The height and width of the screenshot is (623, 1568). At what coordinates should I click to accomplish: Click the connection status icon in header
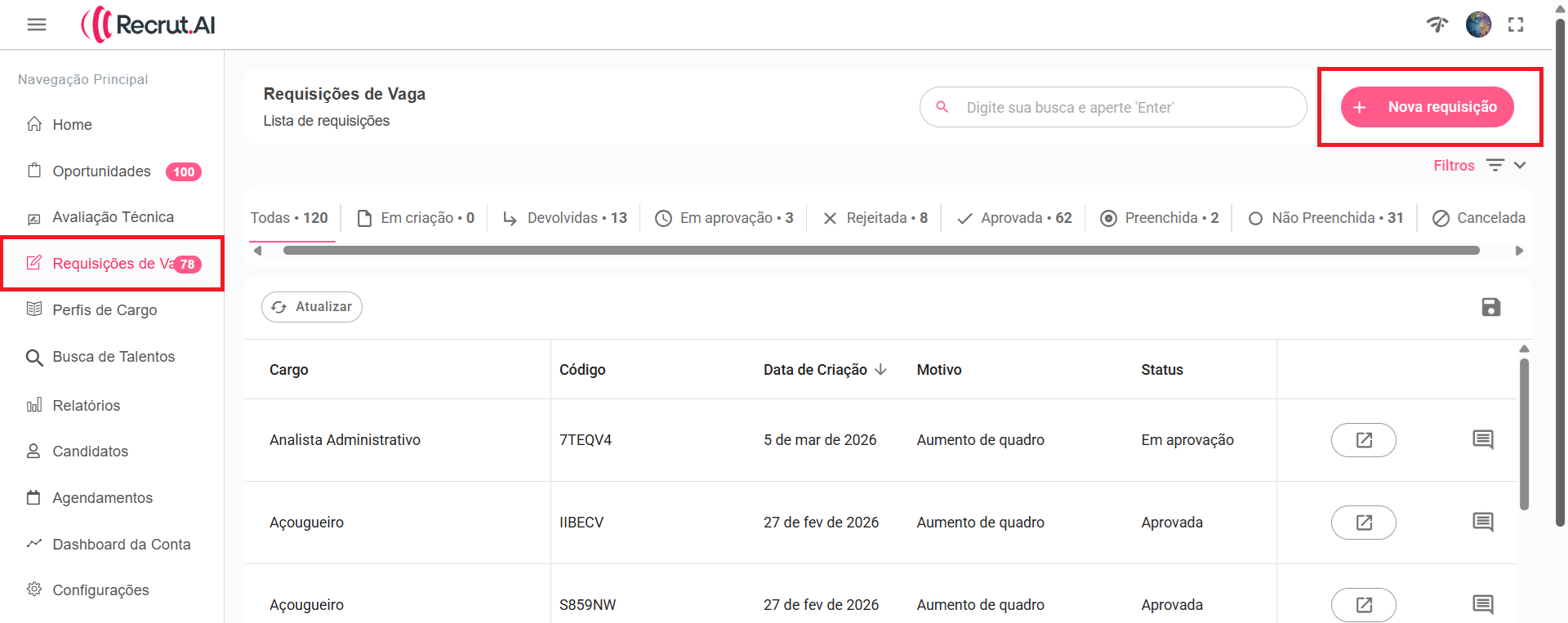pyautogui.click(x=1437, y=24)
